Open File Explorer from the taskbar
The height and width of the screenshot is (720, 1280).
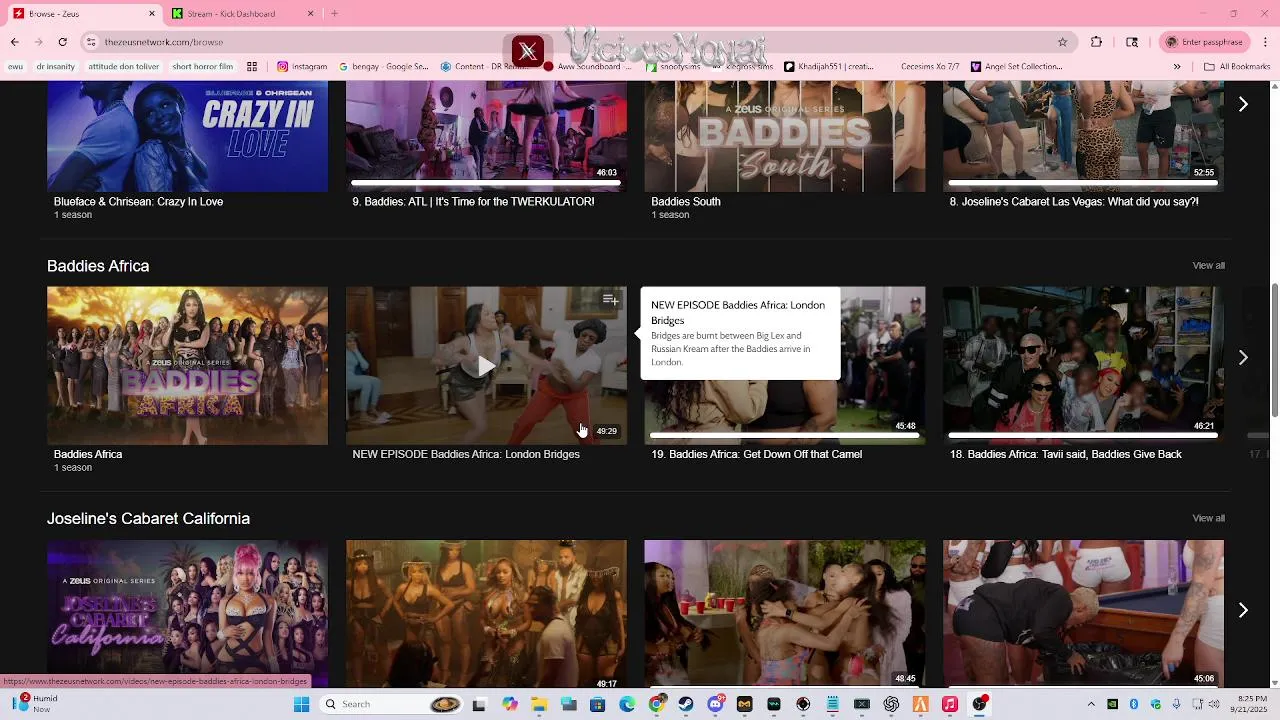pyautogui.click(x=539, y=704)
